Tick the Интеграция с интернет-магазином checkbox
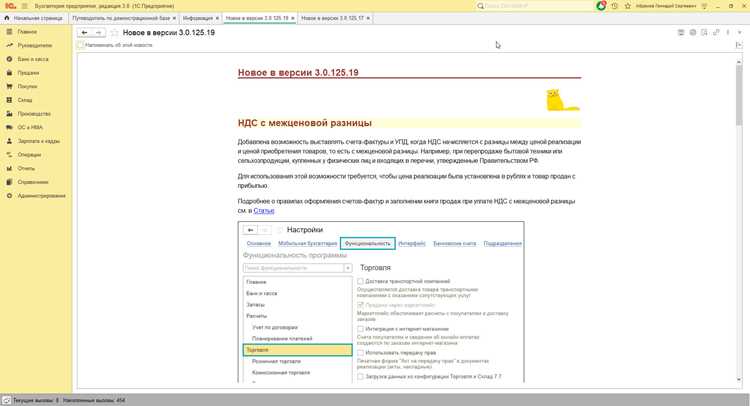750x406 pixels. (x=360, y=329)
